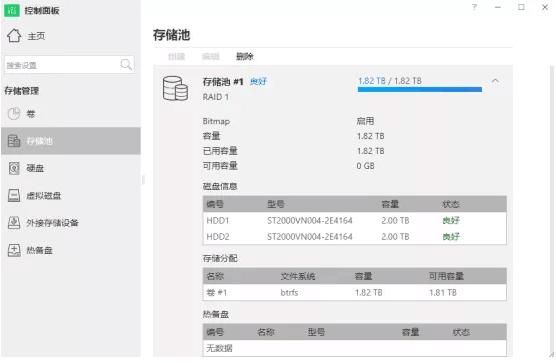Open 外接存储设备 menu entry
Image resolution: width=556 pixels, height=363 pixels.
(x=52, y=223)
